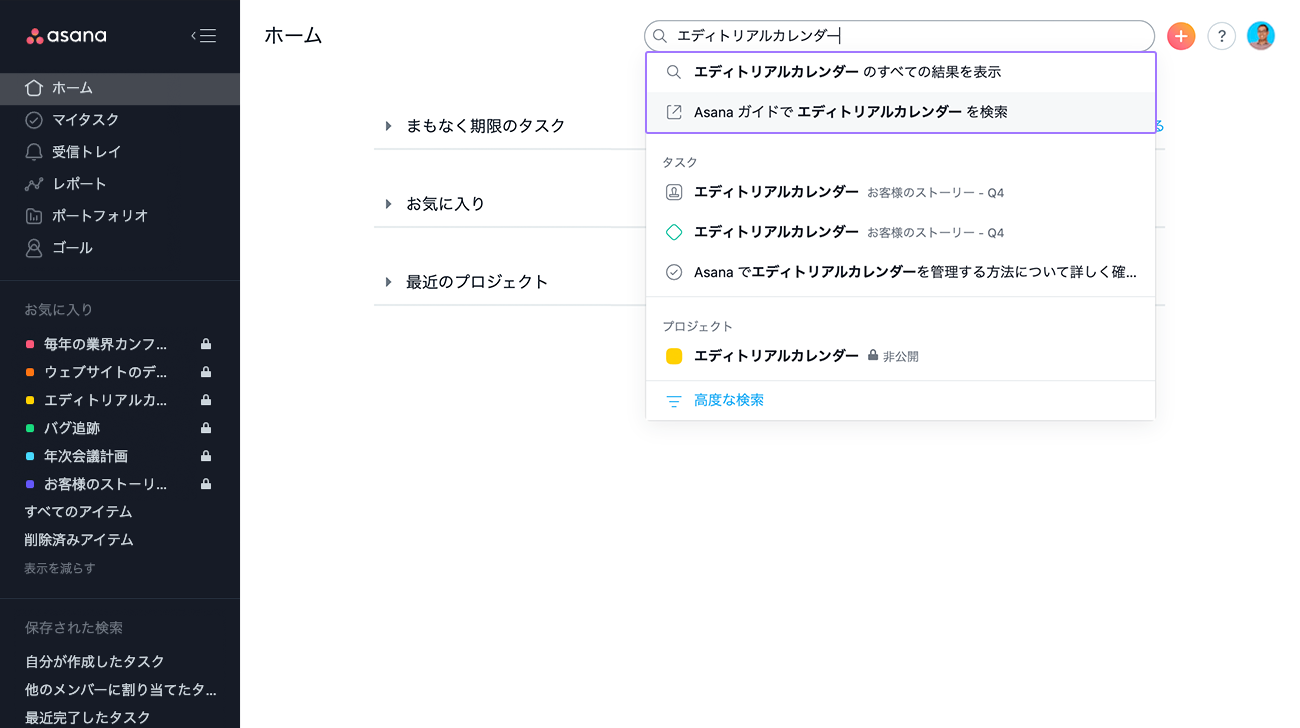Click the checkmark icon beside マイタスク
This screenshot has width=1300, height=728.
[34, 120]
